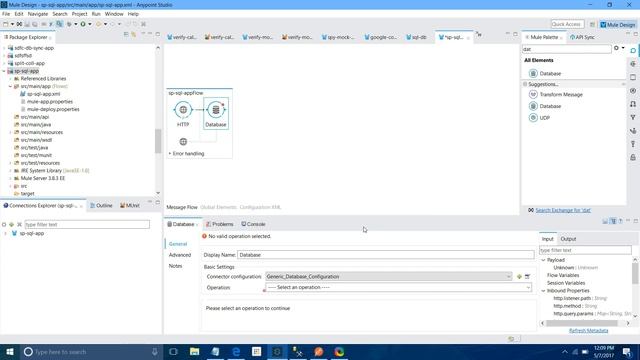640x360 pixels.
Task: Click the Connections Explorer filter text field
Action: click(x=87, y=224)
